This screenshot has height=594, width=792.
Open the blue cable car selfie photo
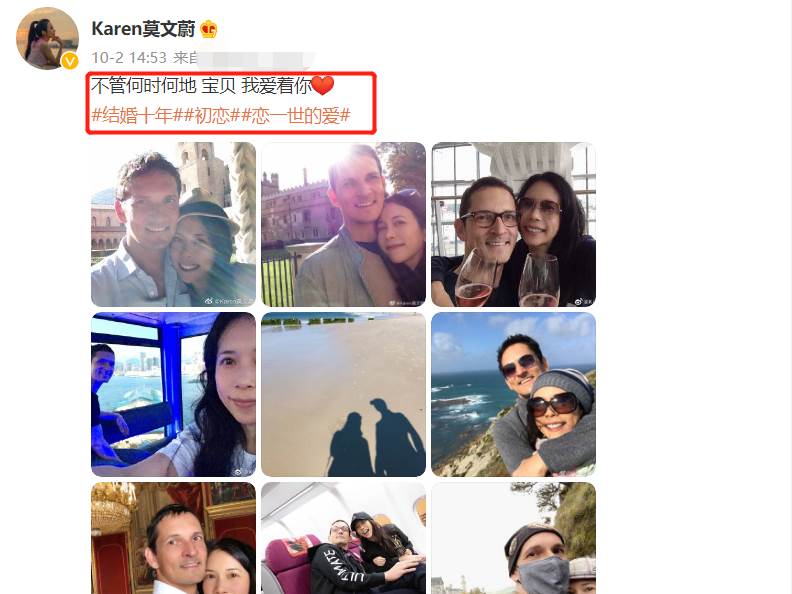pyautogui.click(x=173, y=394)
